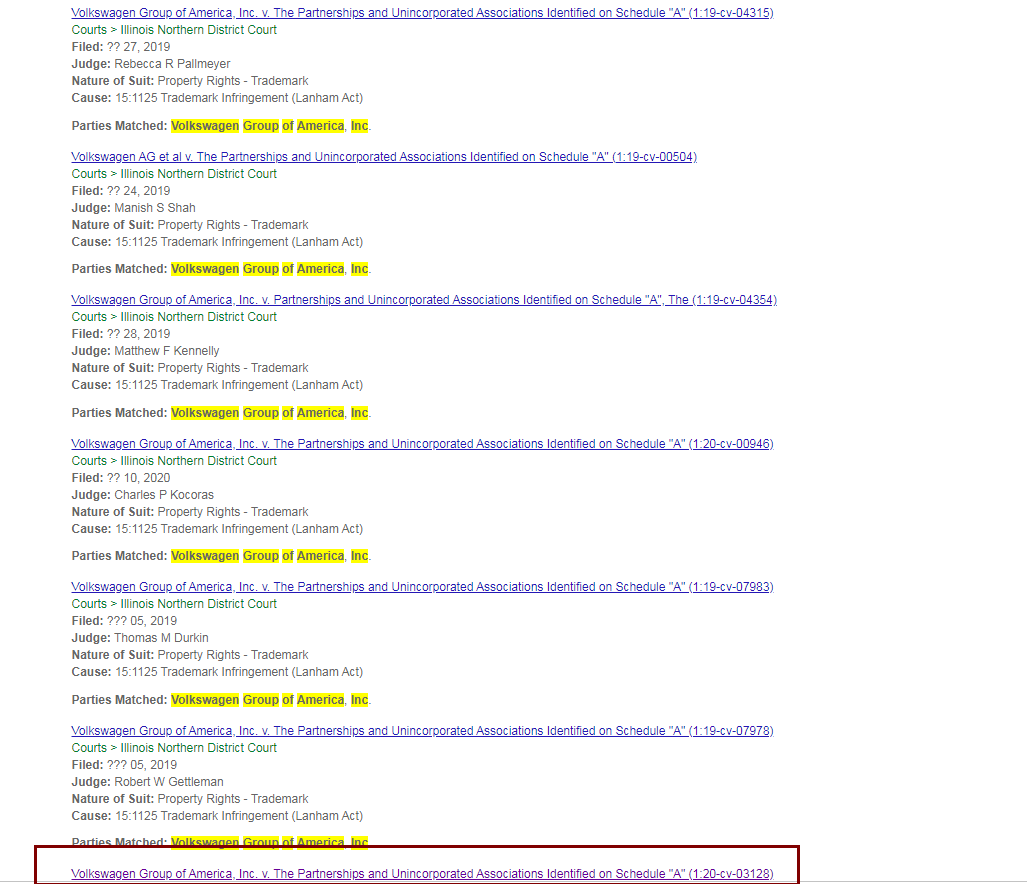1027x884 pixels.
Task: Click filed date '?? 24, 2019'
Action: point(138,191)
